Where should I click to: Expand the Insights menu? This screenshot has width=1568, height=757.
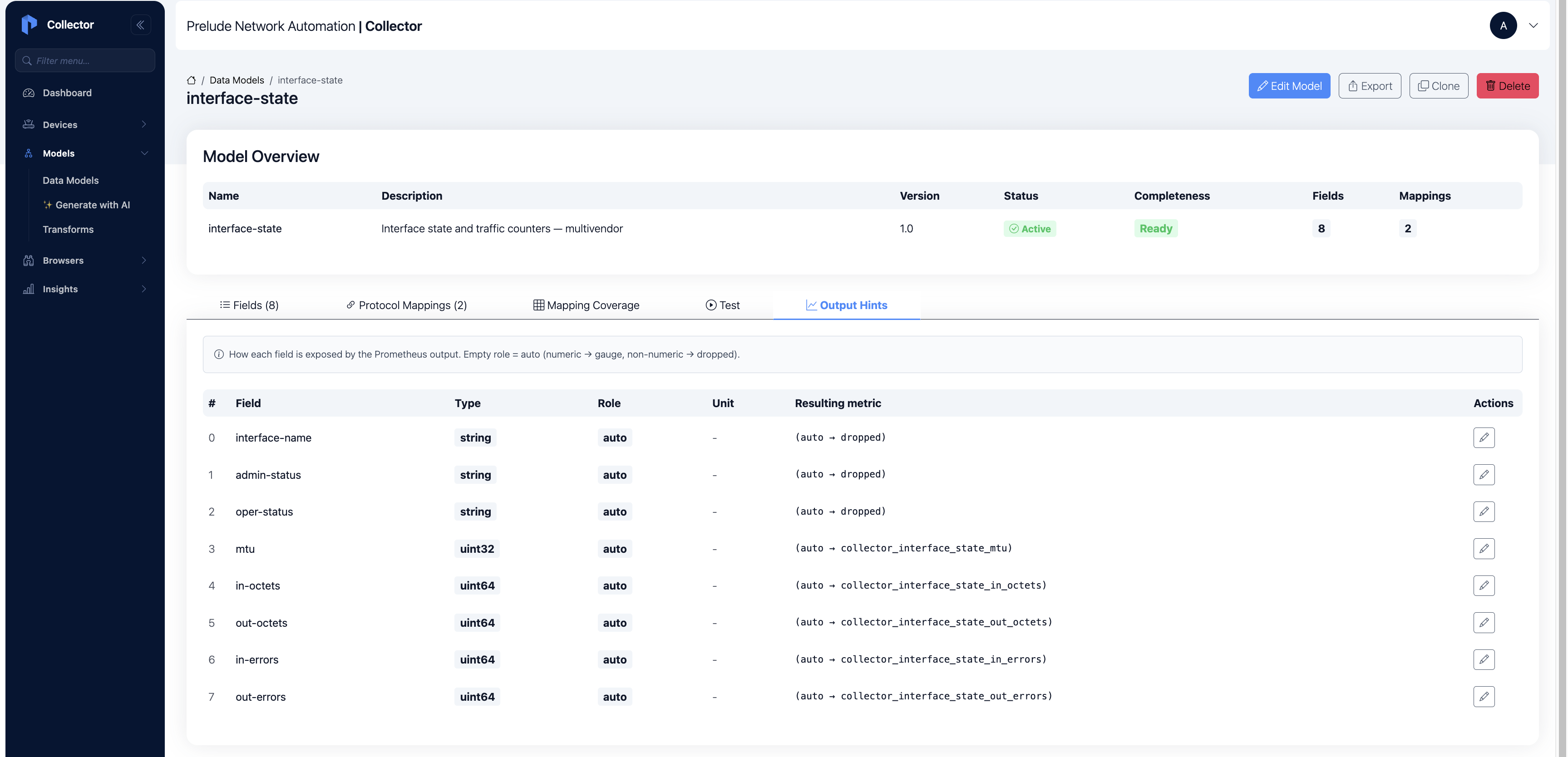pos(85,289)
